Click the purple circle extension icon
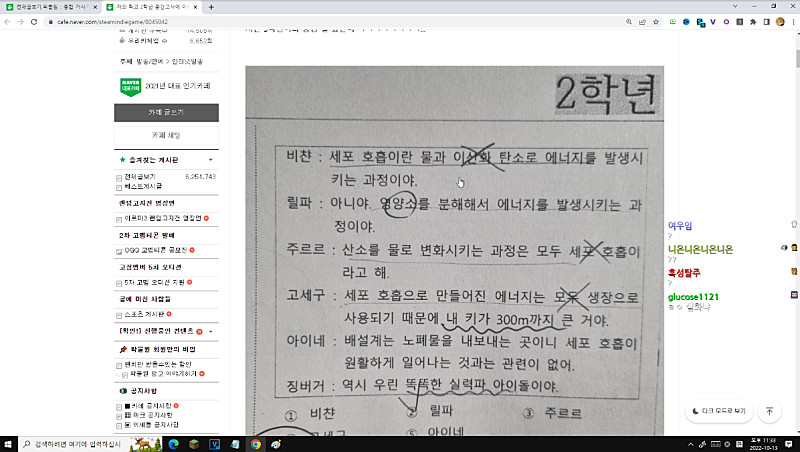This screenshot has height=452, width=800. tap(726, 22)
